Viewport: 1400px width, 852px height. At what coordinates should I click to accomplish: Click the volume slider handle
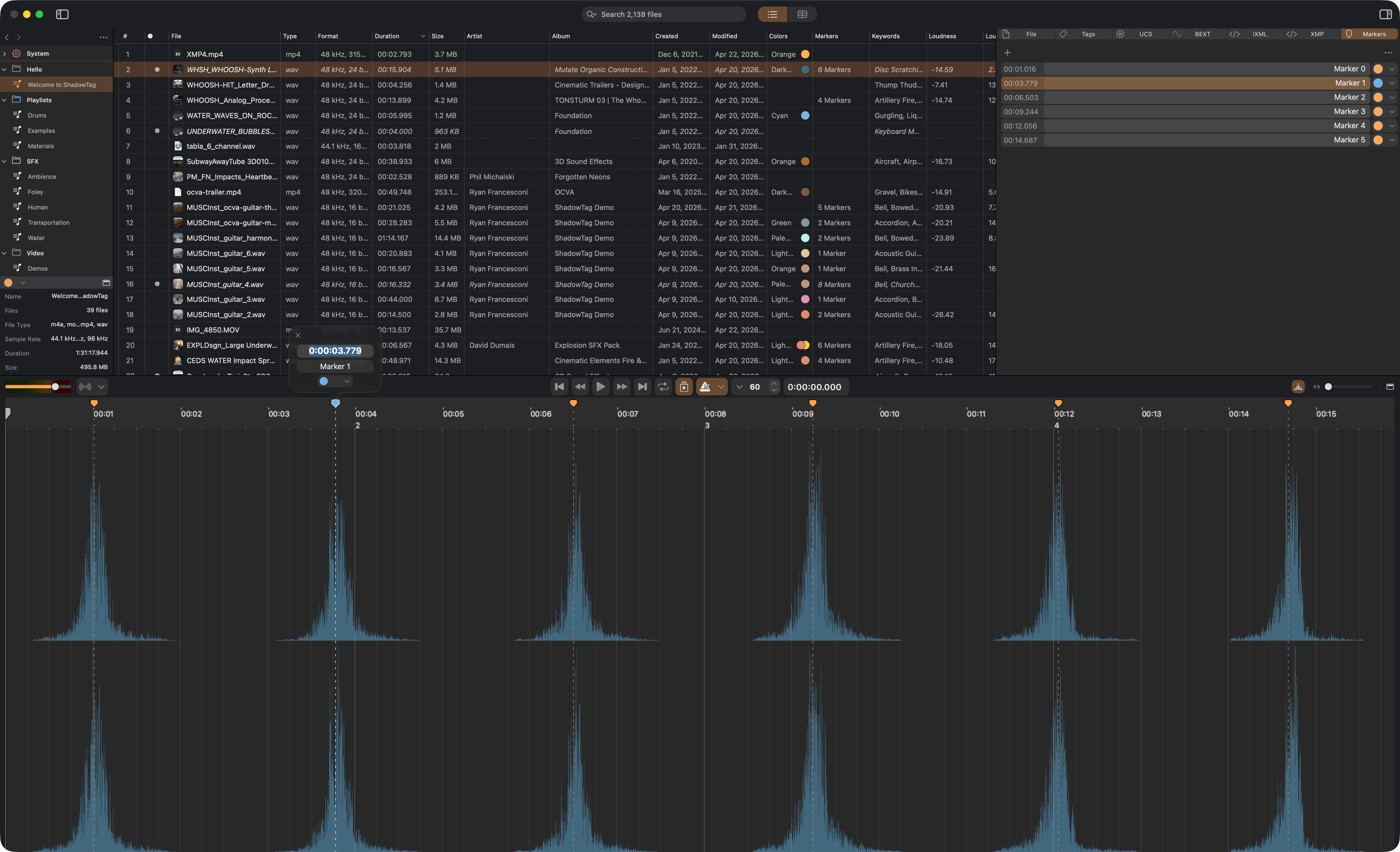55,387
